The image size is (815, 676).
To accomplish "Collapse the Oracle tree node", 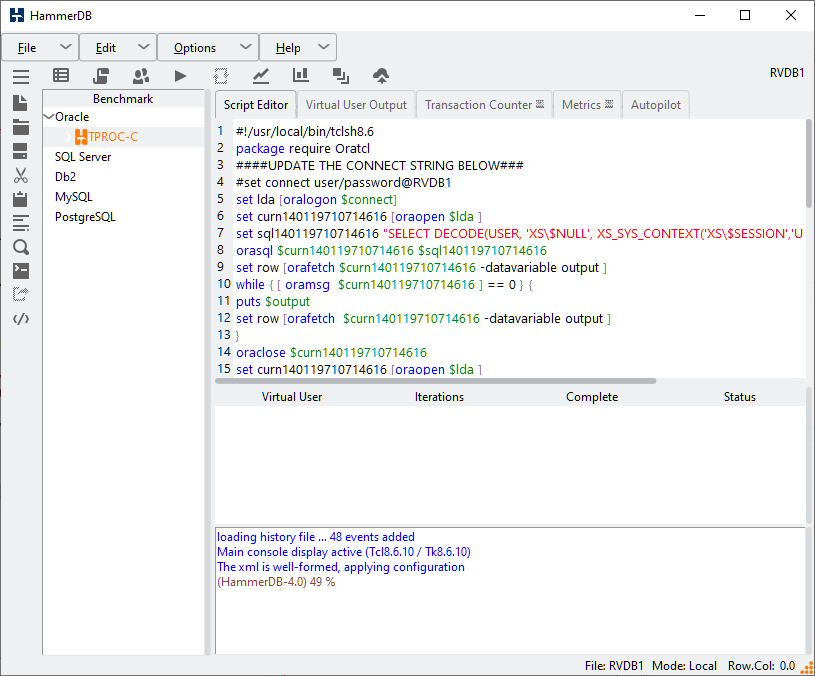I will click(x=49, y=116).
